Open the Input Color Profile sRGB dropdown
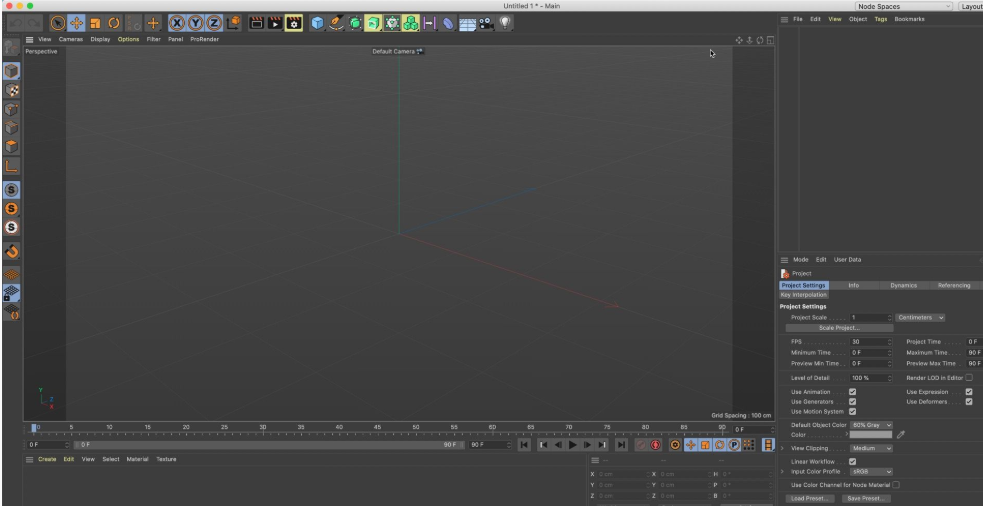Image resolution: width=983 pixels, height=506 pixels. [871, 472]
